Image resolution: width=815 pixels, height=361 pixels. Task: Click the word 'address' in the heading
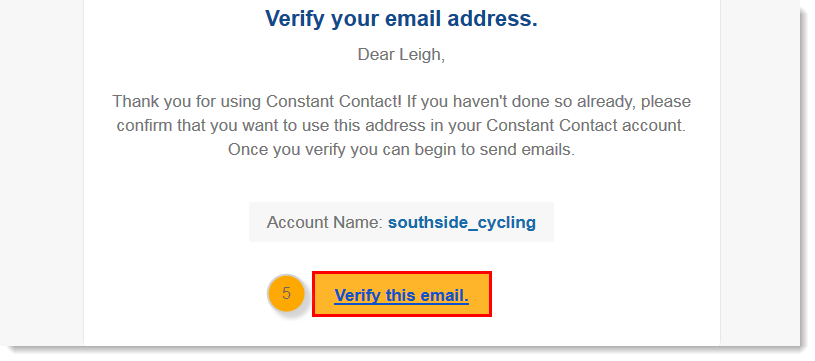pyautogui.click(x=493, y=19)
